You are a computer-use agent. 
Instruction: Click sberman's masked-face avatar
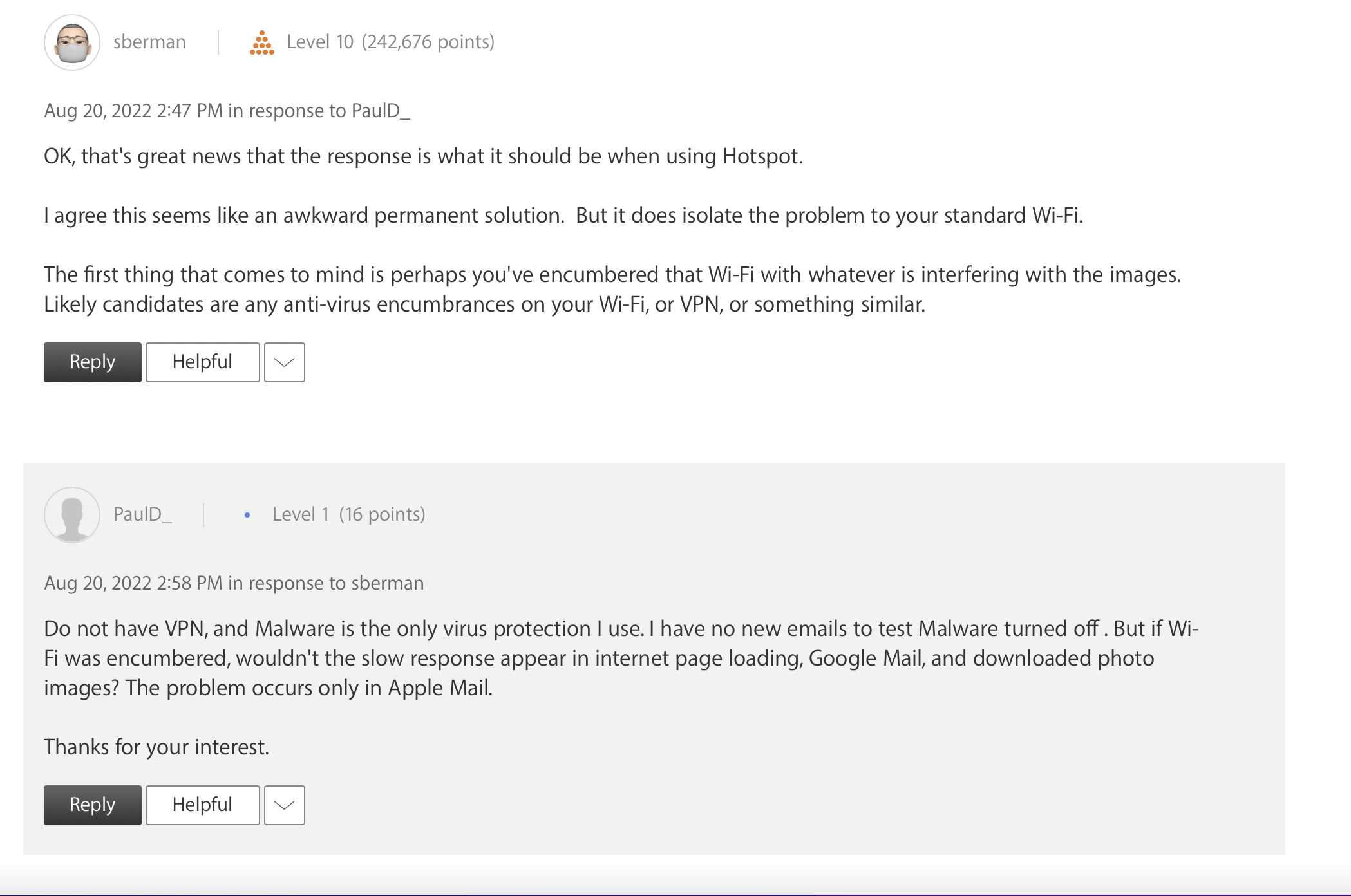(x=72, y=42)
